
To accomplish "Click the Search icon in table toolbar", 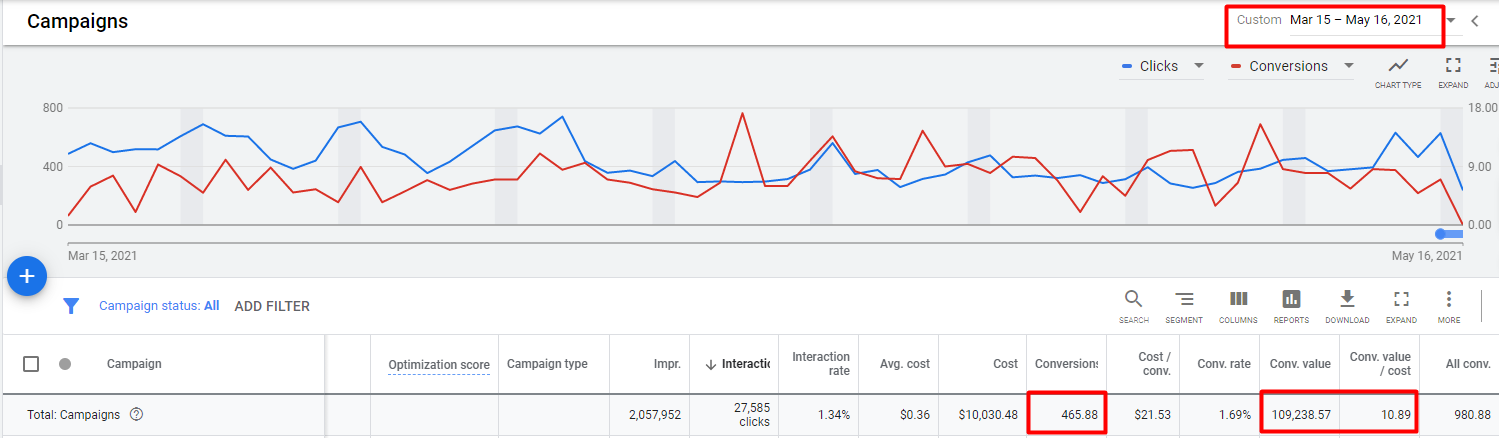I will click(x=1133, y=306).
